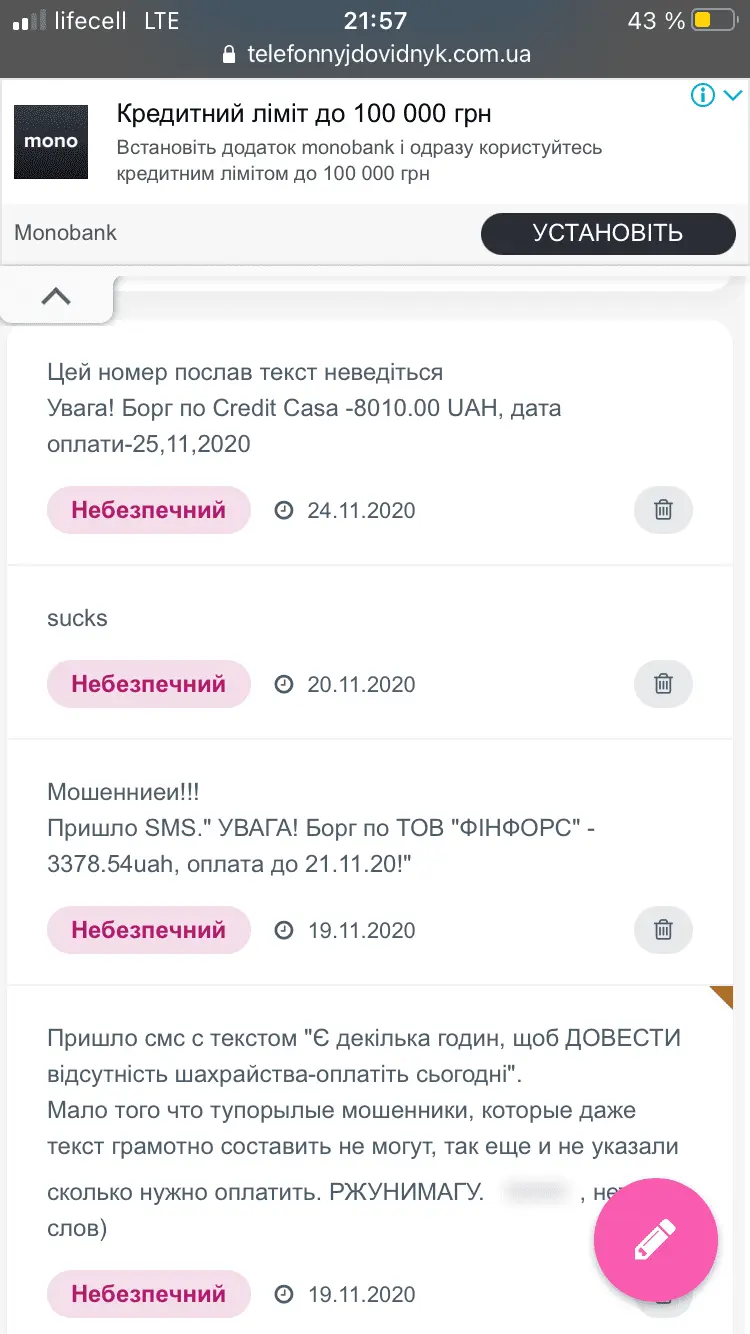Screen dimensions: 750x1334
Task: Expand the ad options chevron near info icon
Action: click(x=731, y=95)
